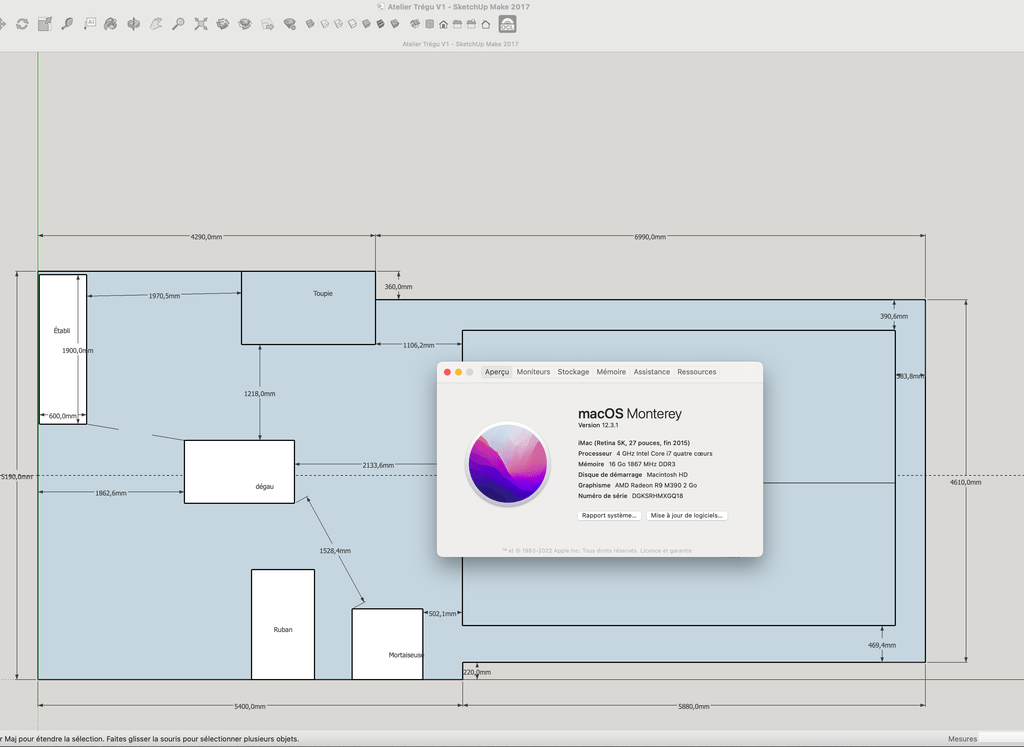Open the Extension Warehouse
Screen dimensions: 1024x747
[245, 24]
